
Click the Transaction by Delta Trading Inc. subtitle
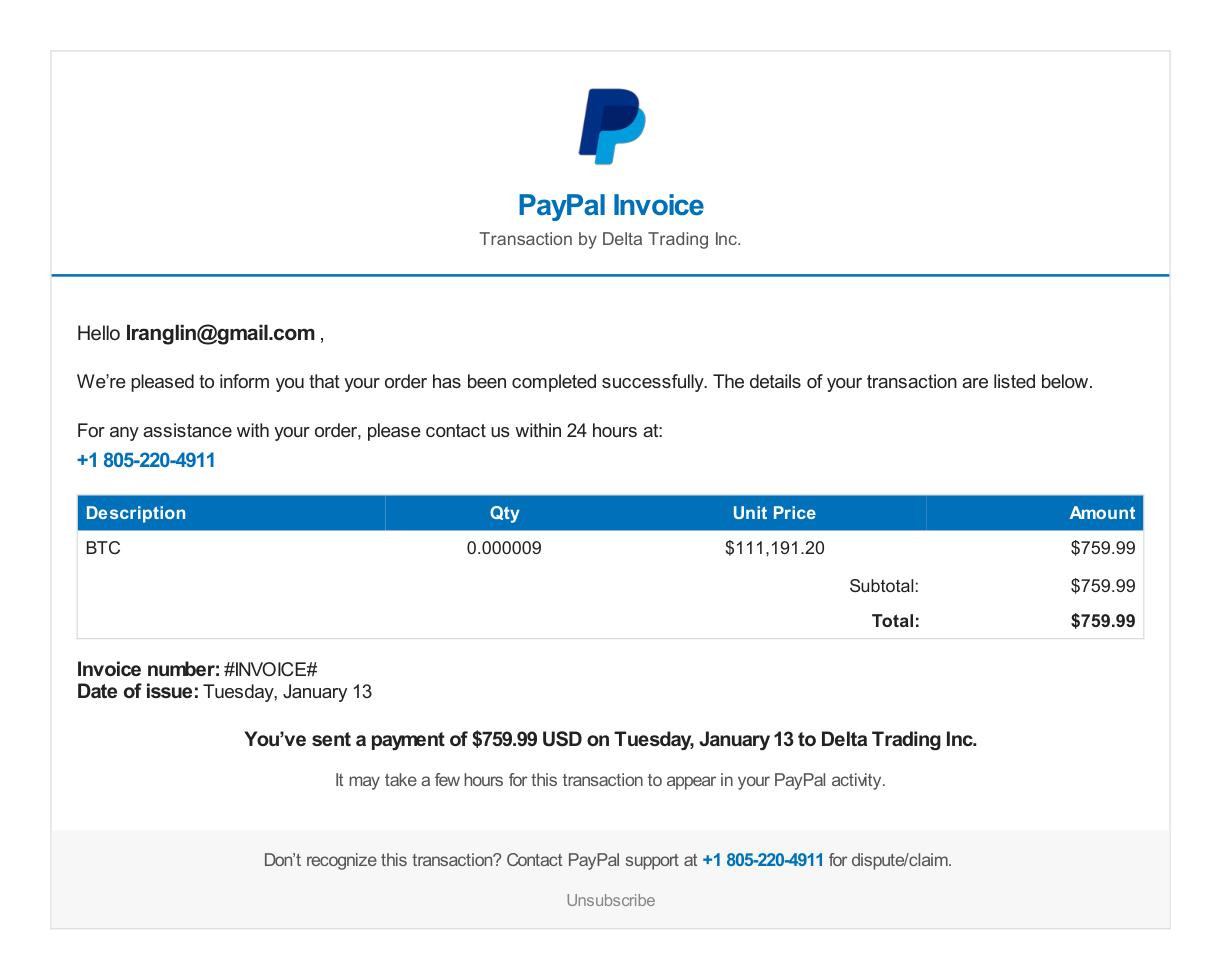pyautogui.click(x=610, y=239)
